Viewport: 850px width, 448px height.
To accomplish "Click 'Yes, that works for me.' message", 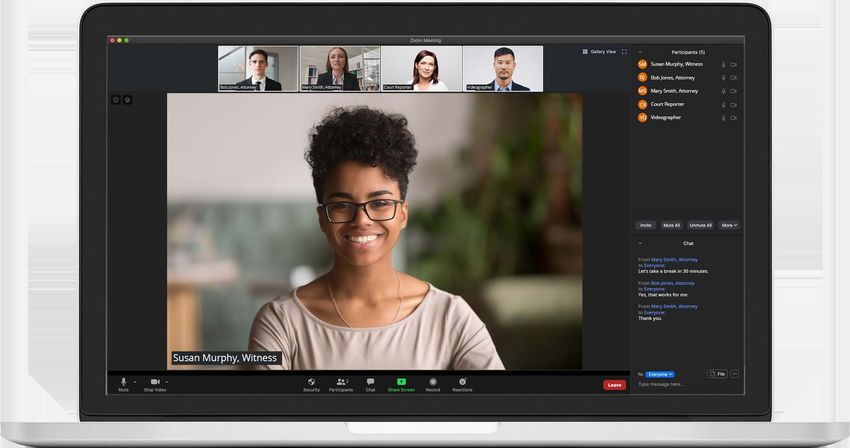I will tap(663, 295).
